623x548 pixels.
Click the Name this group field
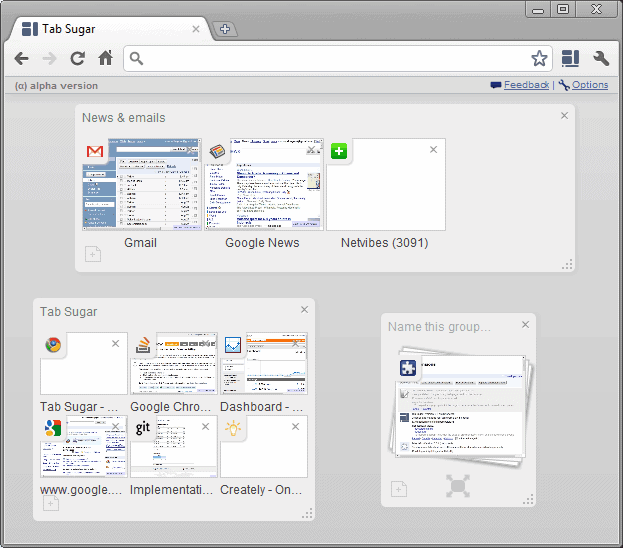[x=440, y=327]
